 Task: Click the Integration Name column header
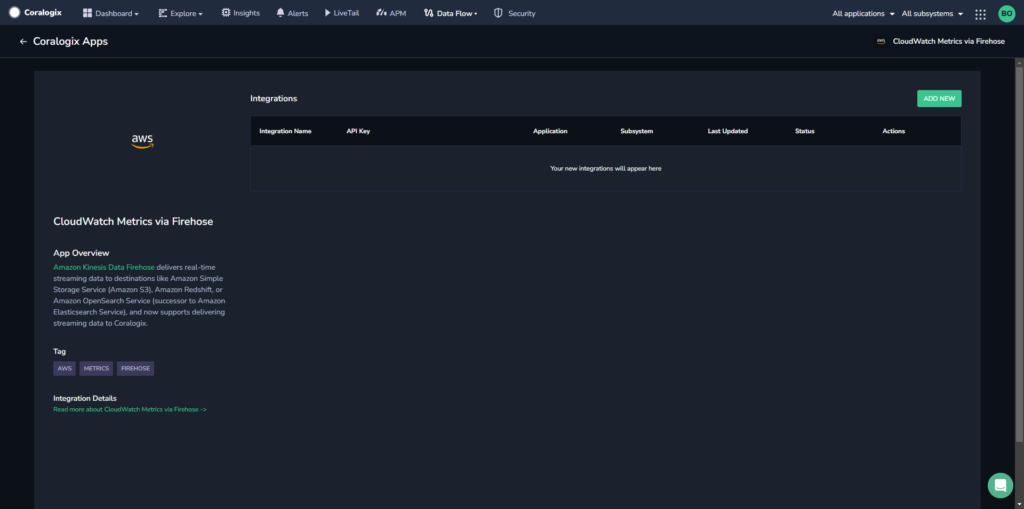coord(285,131)
